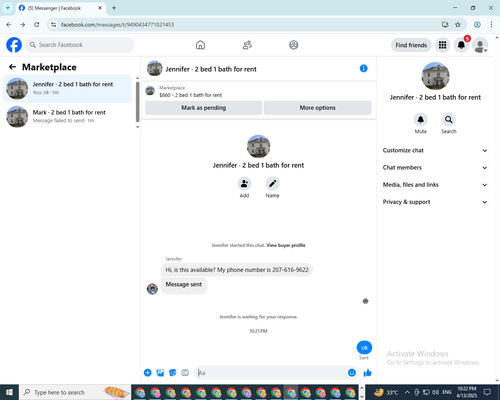
Task: Open the taskbar clock showing 10:22 PM
Action: click(466, 392)
